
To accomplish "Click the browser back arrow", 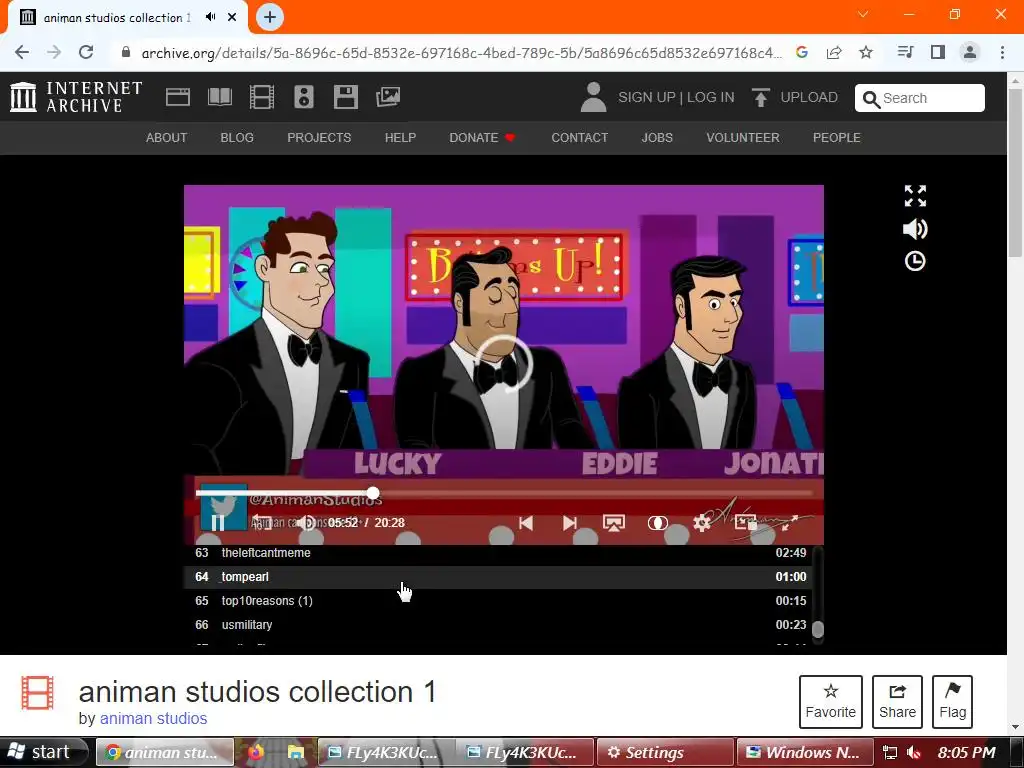I will tap(22, 52).
